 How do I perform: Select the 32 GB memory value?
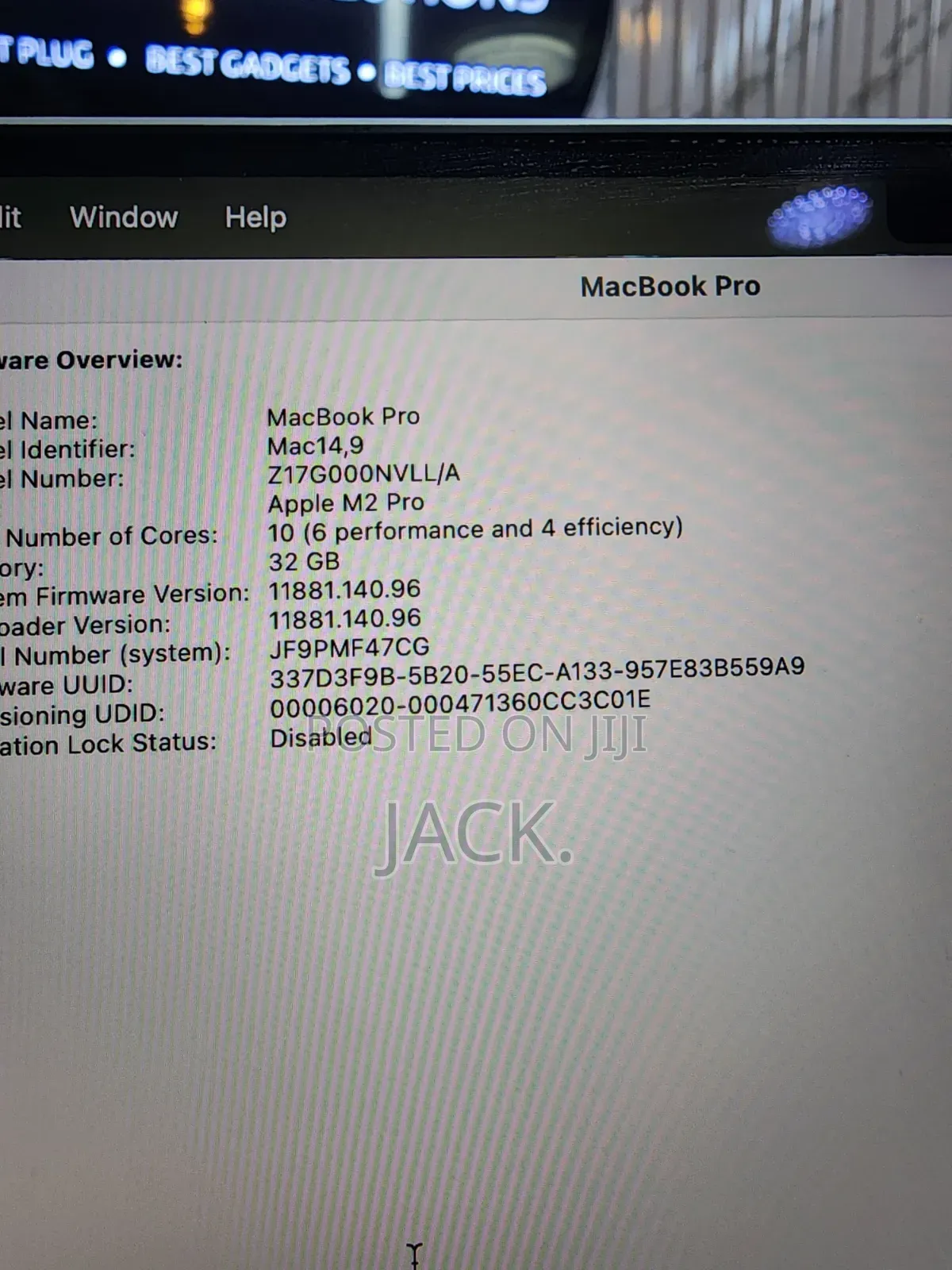[304, 561]
